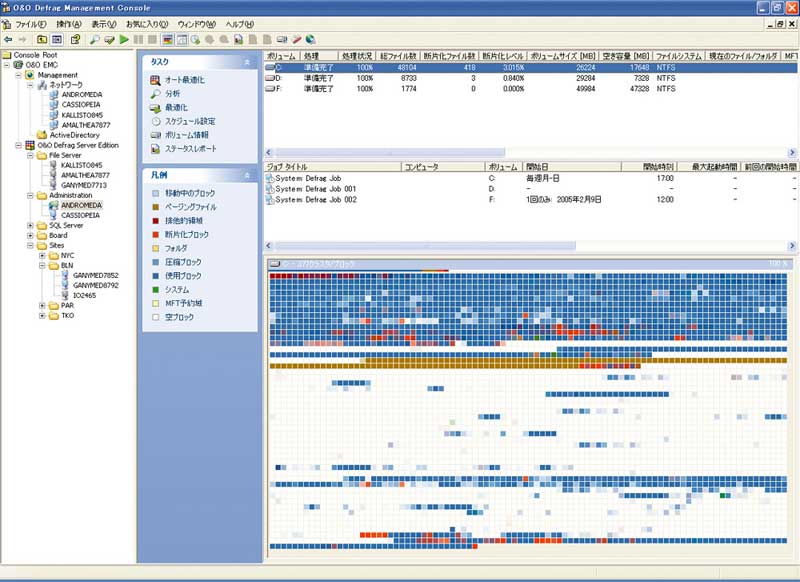Expand the PAR folder
The height and width of the screenshot is (582, 800).
pyautogui.click(x=42, y=306)
